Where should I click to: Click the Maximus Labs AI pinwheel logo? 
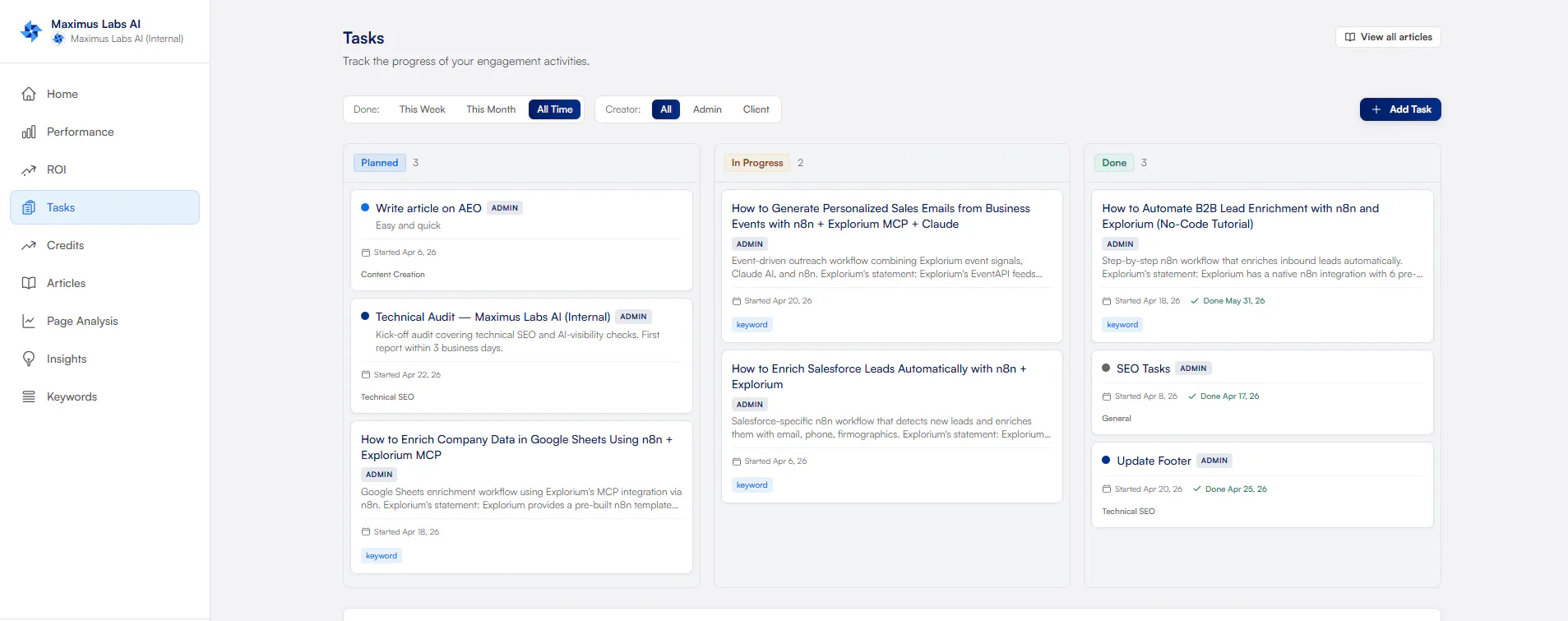[x=31, y=31]
